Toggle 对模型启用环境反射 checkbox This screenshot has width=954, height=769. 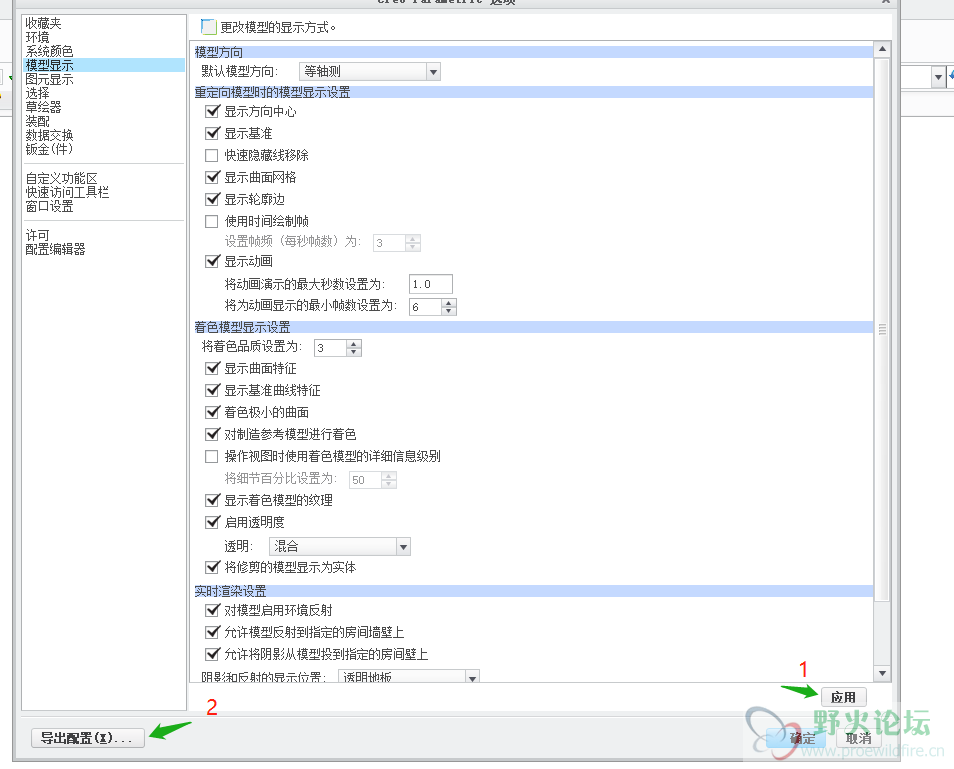coord(212,610)
